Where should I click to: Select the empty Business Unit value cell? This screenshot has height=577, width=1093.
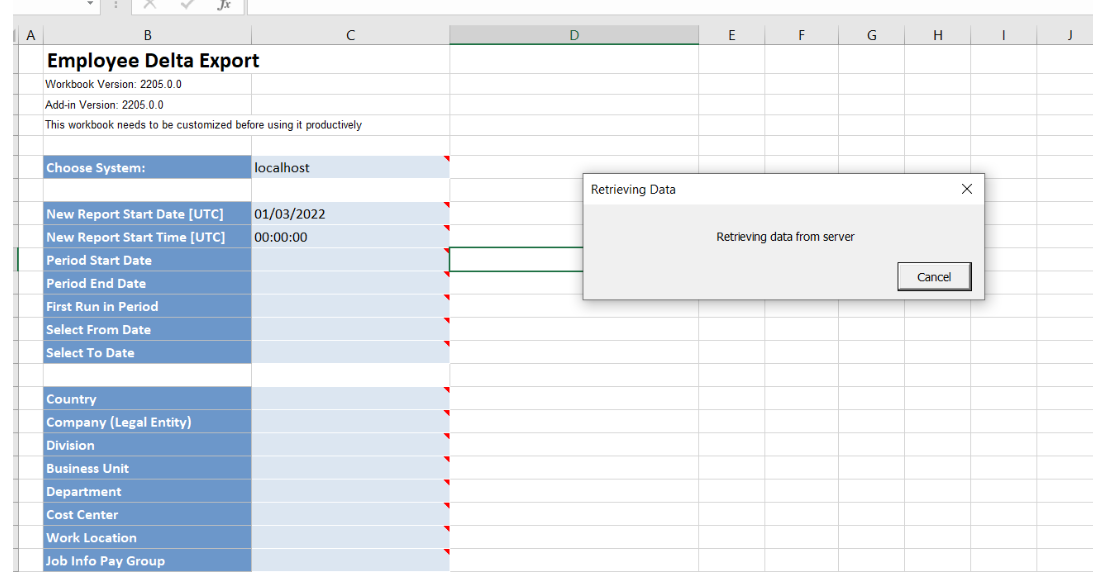point(351,468)
